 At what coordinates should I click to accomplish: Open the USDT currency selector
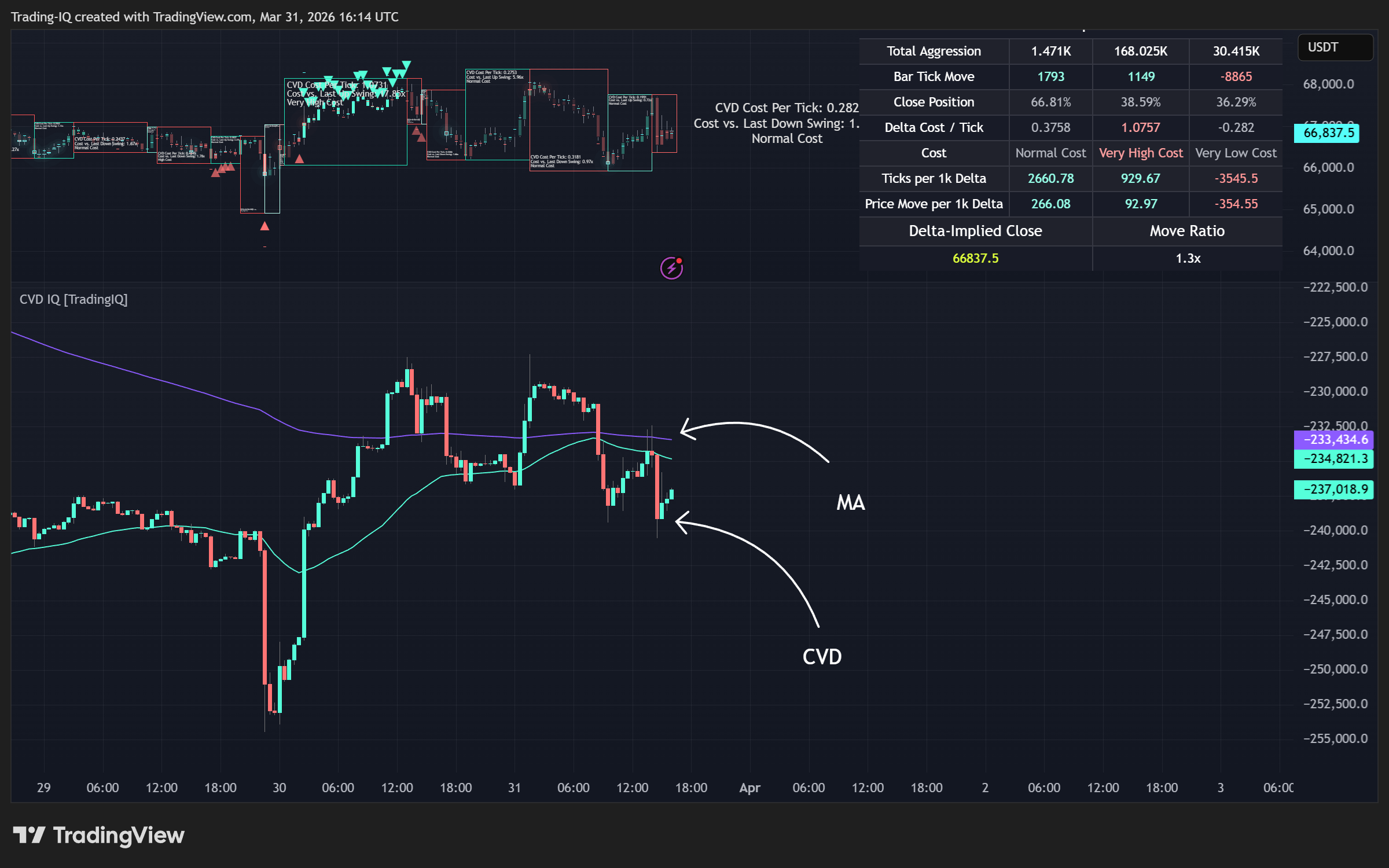[x=1336, y=47]
